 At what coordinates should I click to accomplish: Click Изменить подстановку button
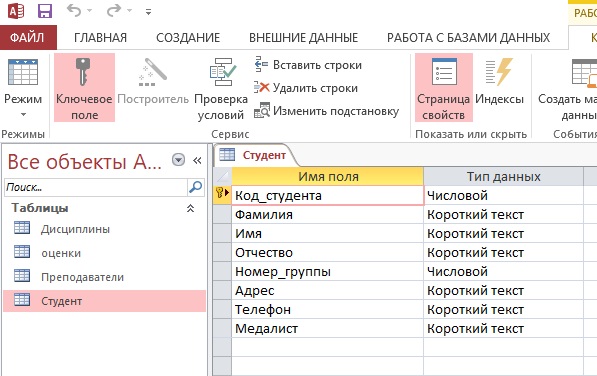click(x=327, y=111)
